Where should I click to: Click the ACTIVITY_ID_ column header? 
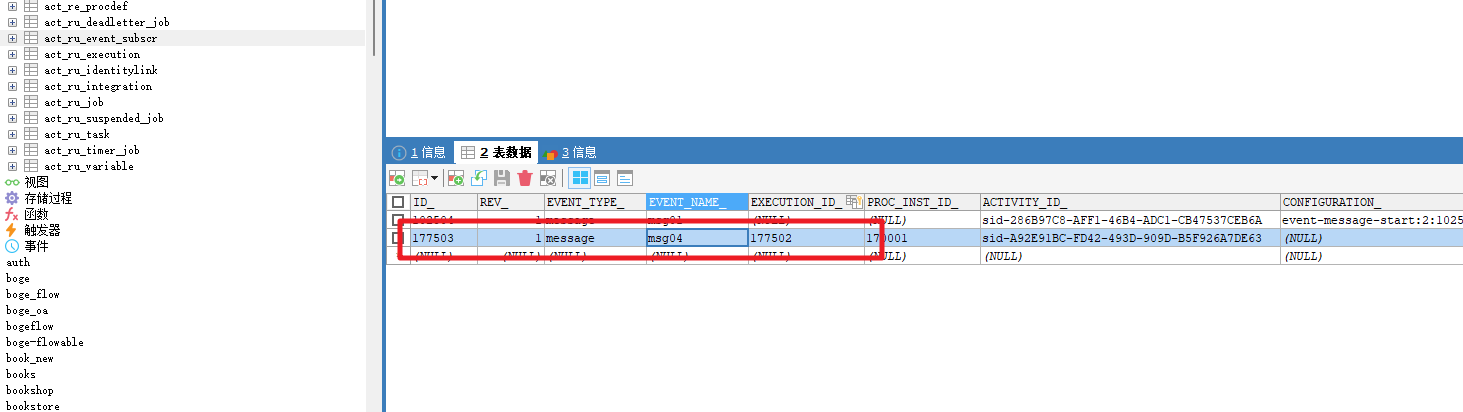click(x=1130, y=202)
